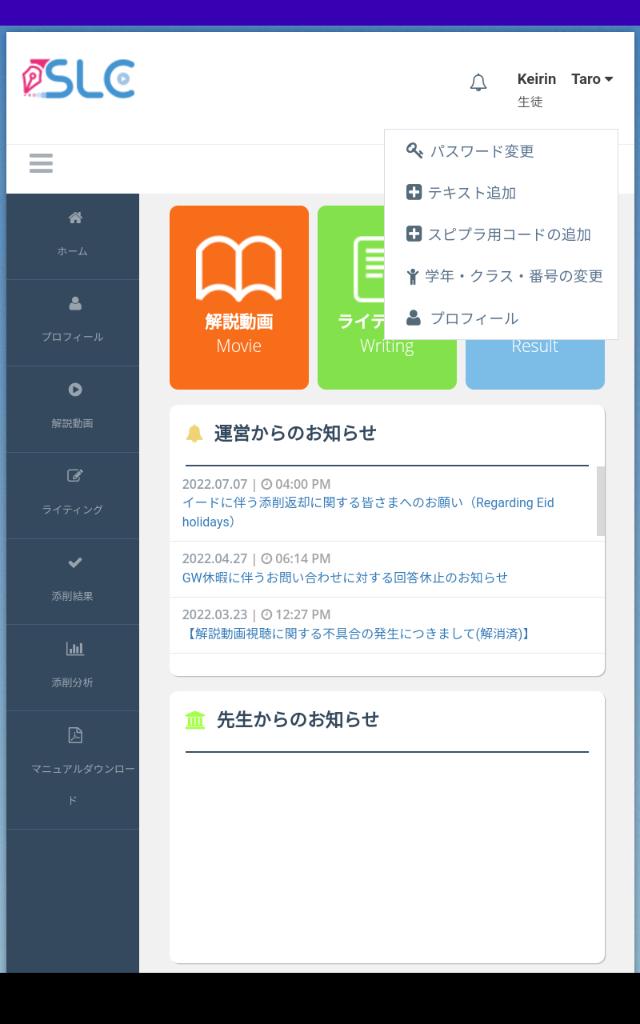640x1024 pixels.
Task: Open 添削結果 sidebar item
Action: (72, 581)
